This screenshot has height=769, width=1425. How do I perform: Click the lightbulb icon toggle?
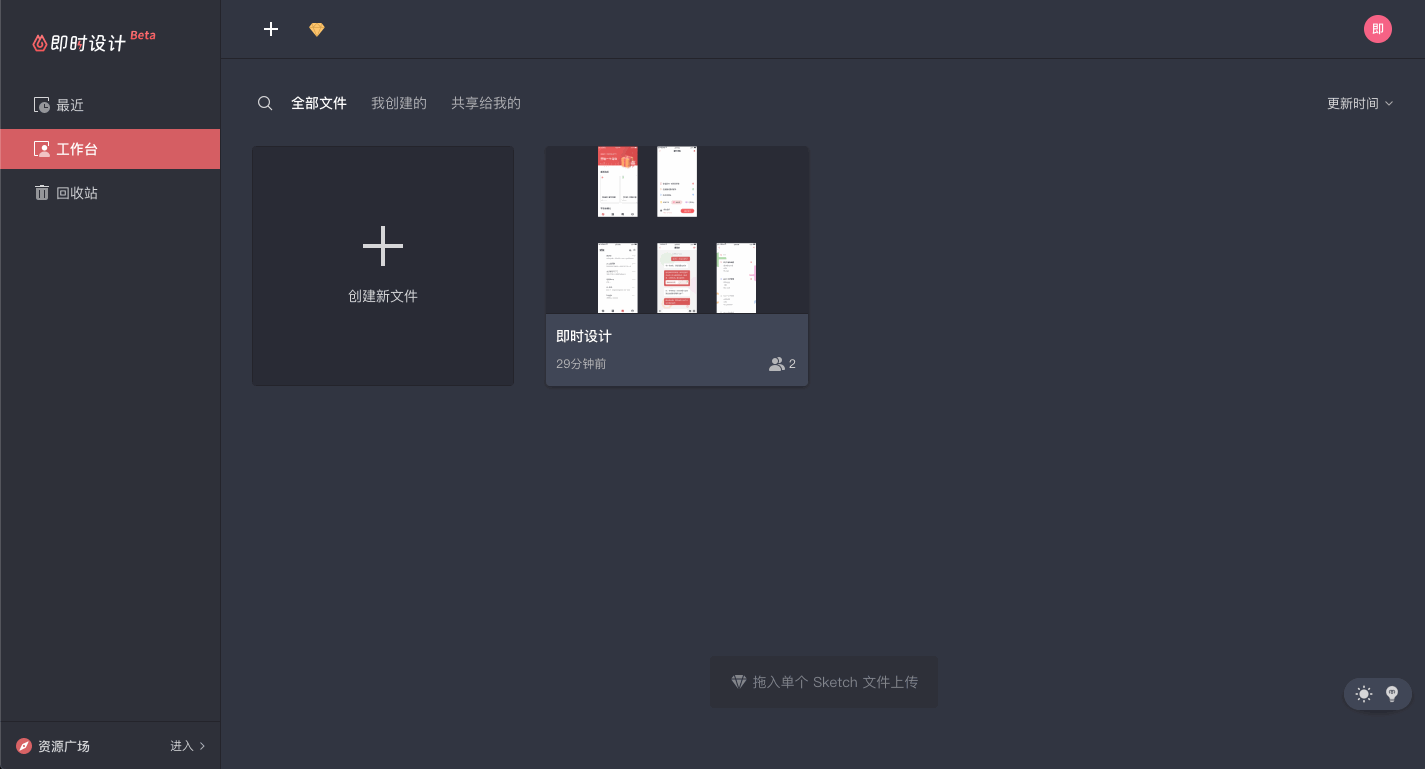(x=1391, y=694)
